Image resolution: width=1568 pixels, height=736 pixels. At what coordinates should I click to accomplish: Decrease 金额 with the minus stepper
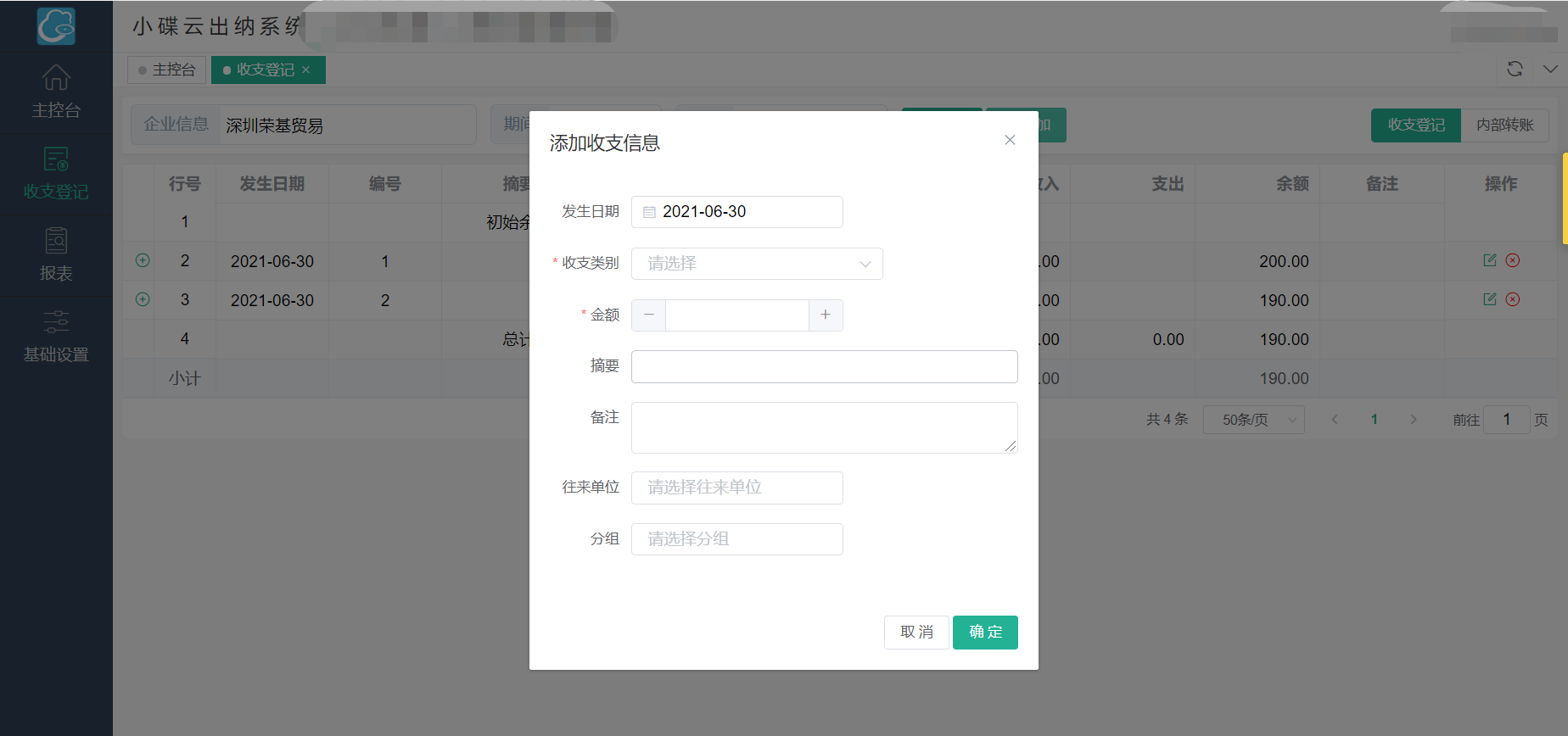click(649, 315)
